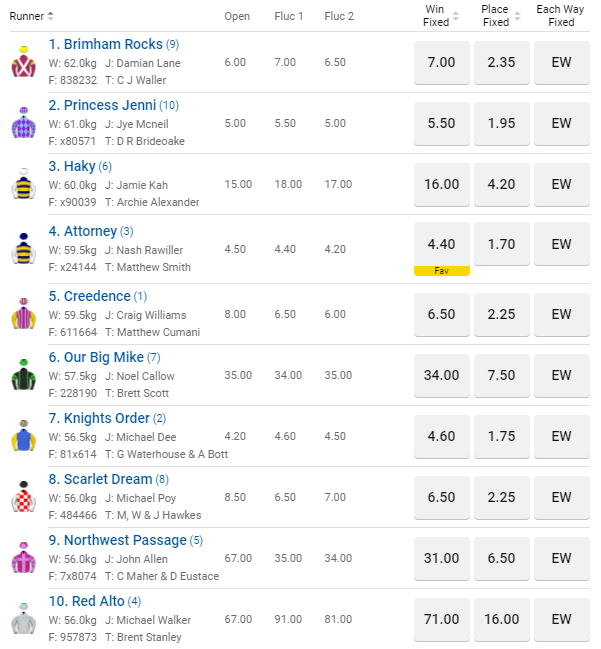Image resolution: width=601 pixels, height=649 pixels.
Task: Select Red Alto place odds 16.00
Action: [501, 619]
